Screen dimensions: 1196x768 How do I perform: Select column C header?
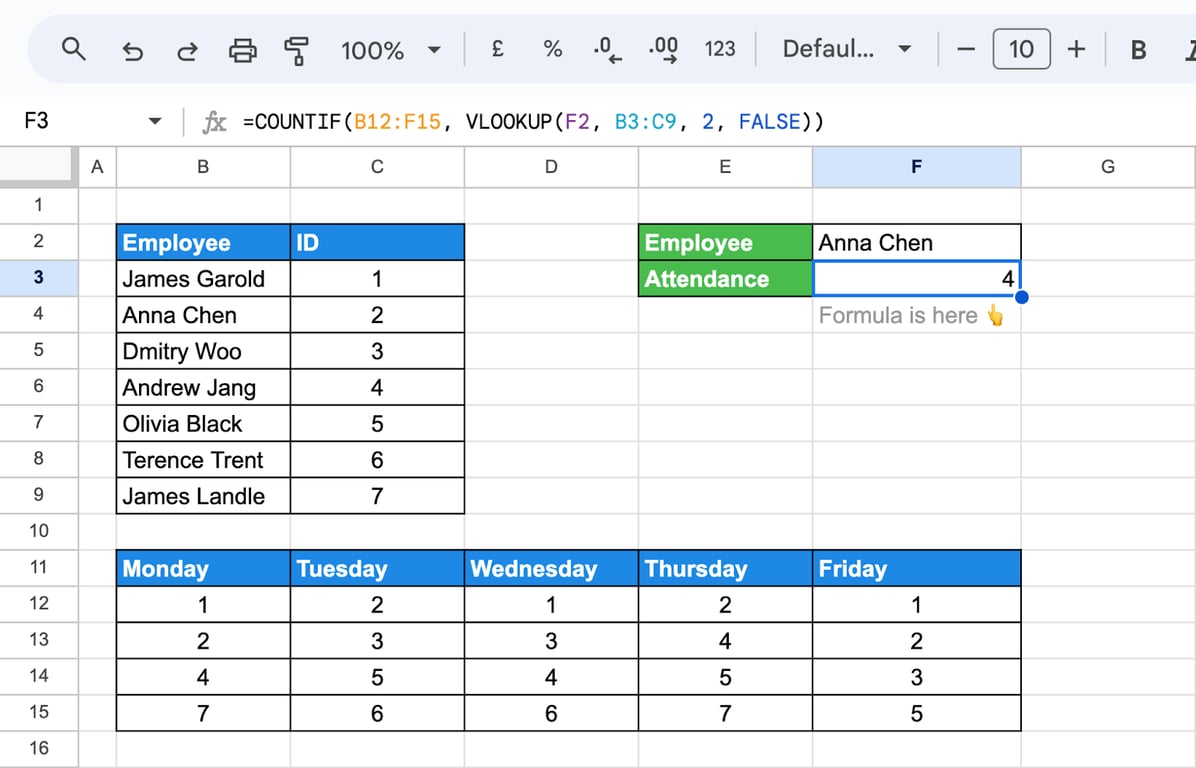point(377,166)
